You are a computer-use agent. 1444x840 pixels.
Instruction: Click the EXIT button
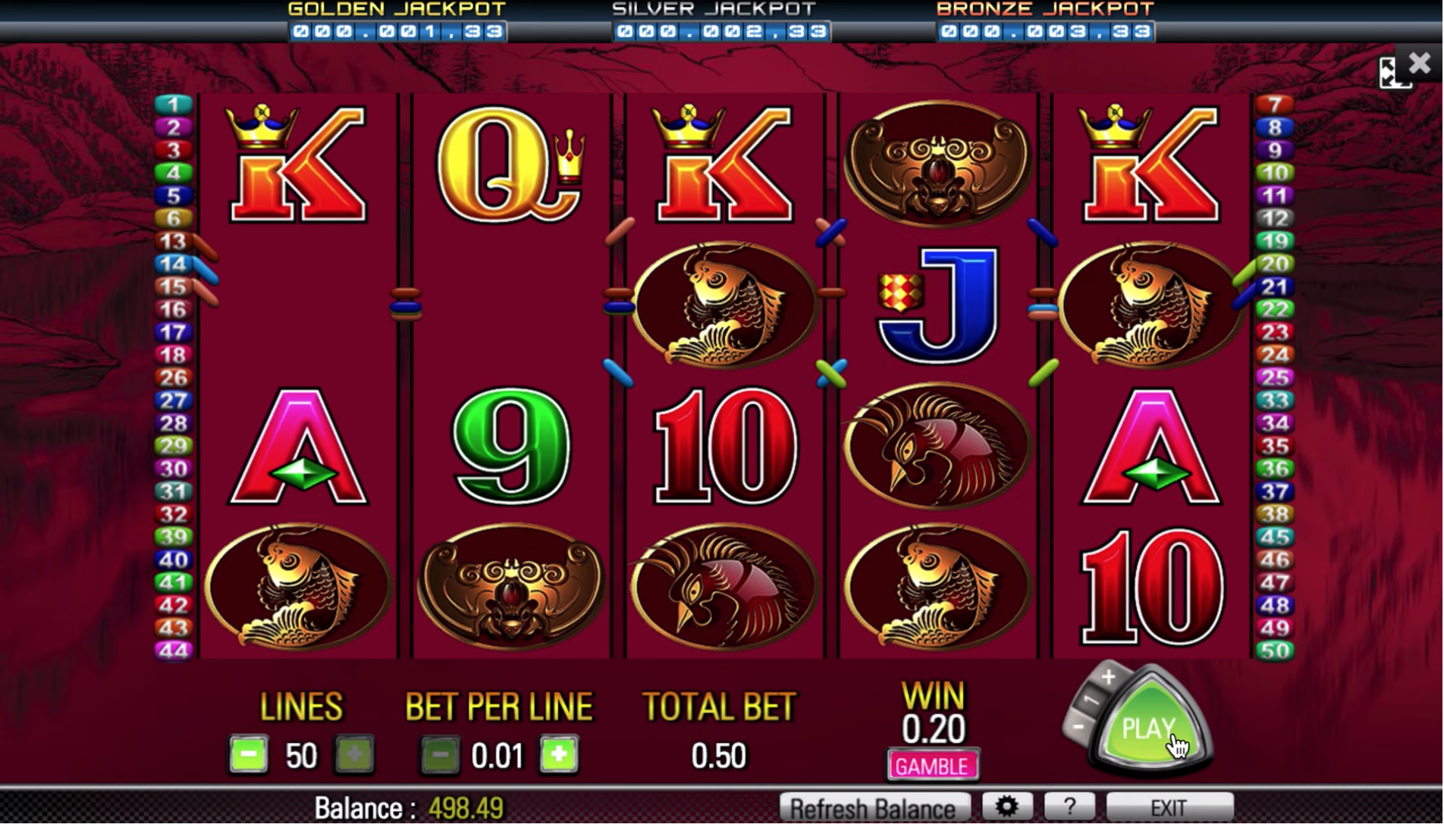(x=1169, y=808)
